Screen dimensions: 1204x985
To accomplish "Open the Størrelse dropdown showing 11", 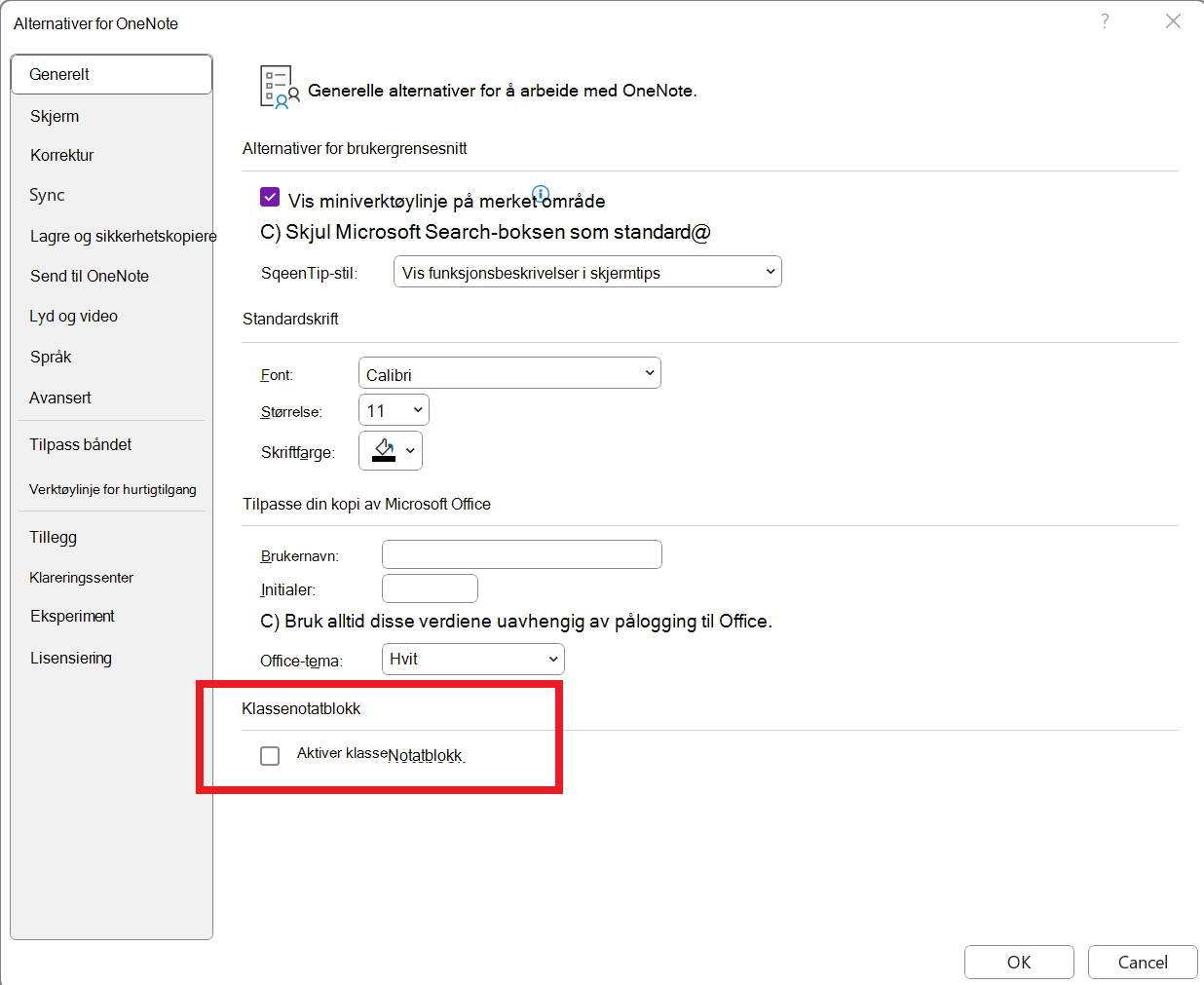I will click(394, 410).
